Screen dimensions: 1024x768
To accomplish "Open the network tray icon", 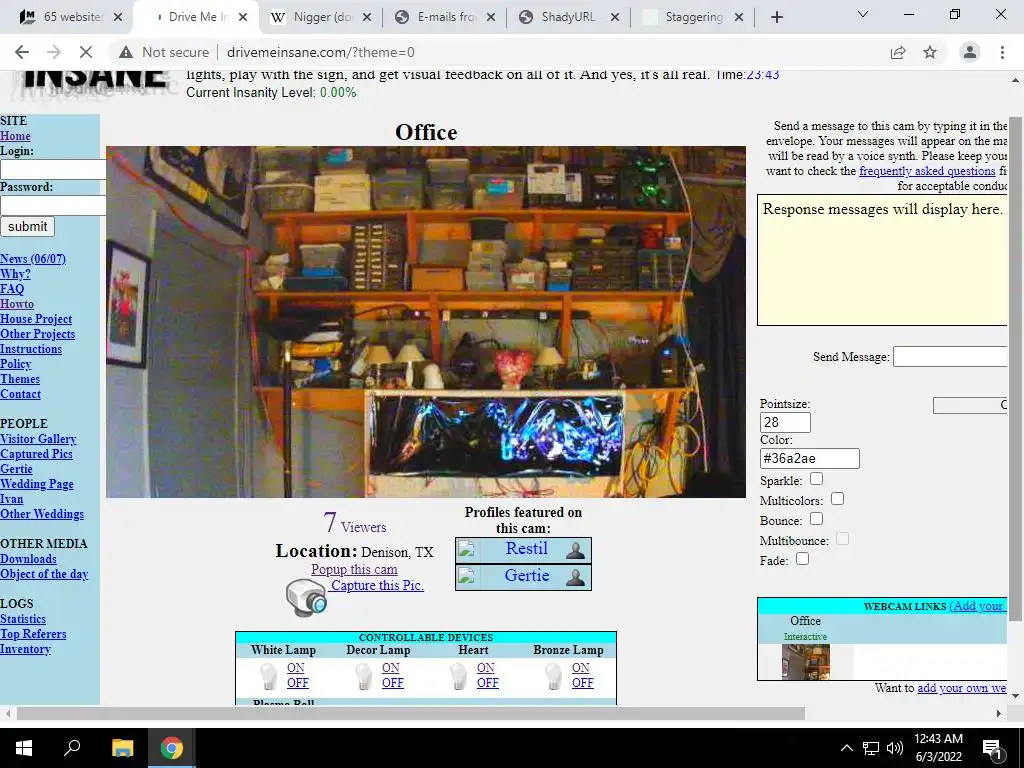I will [871, 748].
